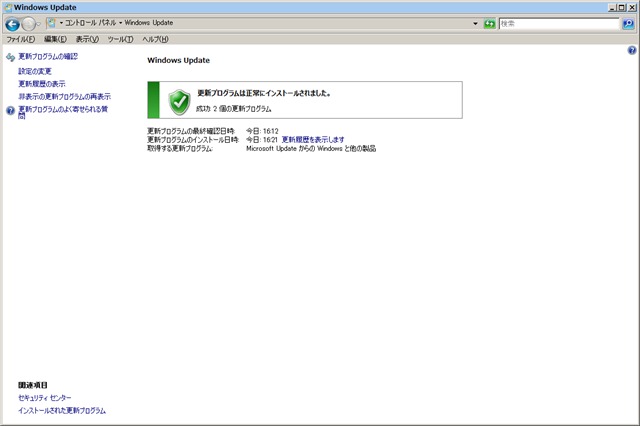Open the ファイル(F) menu
This screenshot has height=426, width=640.
tap(21, 39)
